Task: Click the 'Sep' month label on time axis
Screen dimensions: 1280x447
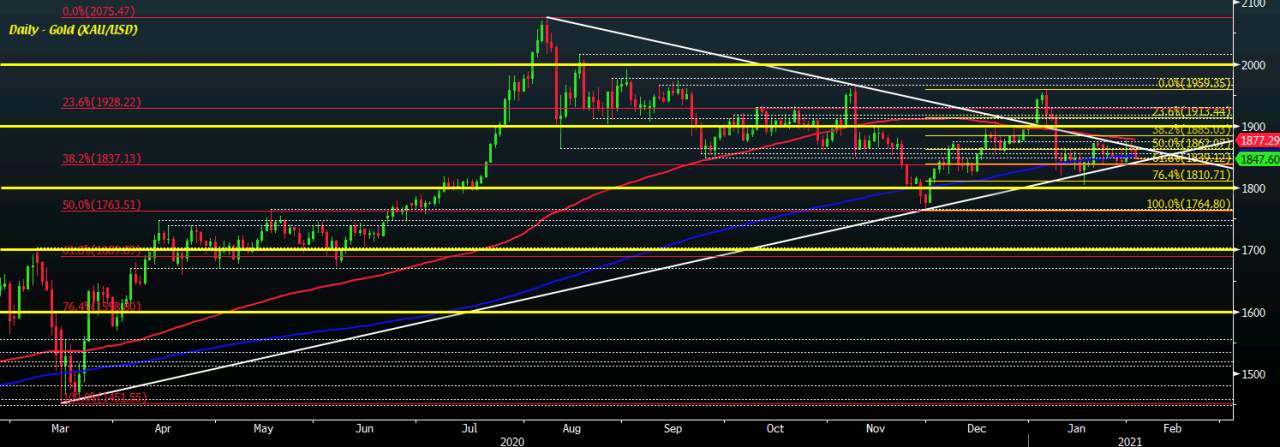Action: [x=673, y=428]
